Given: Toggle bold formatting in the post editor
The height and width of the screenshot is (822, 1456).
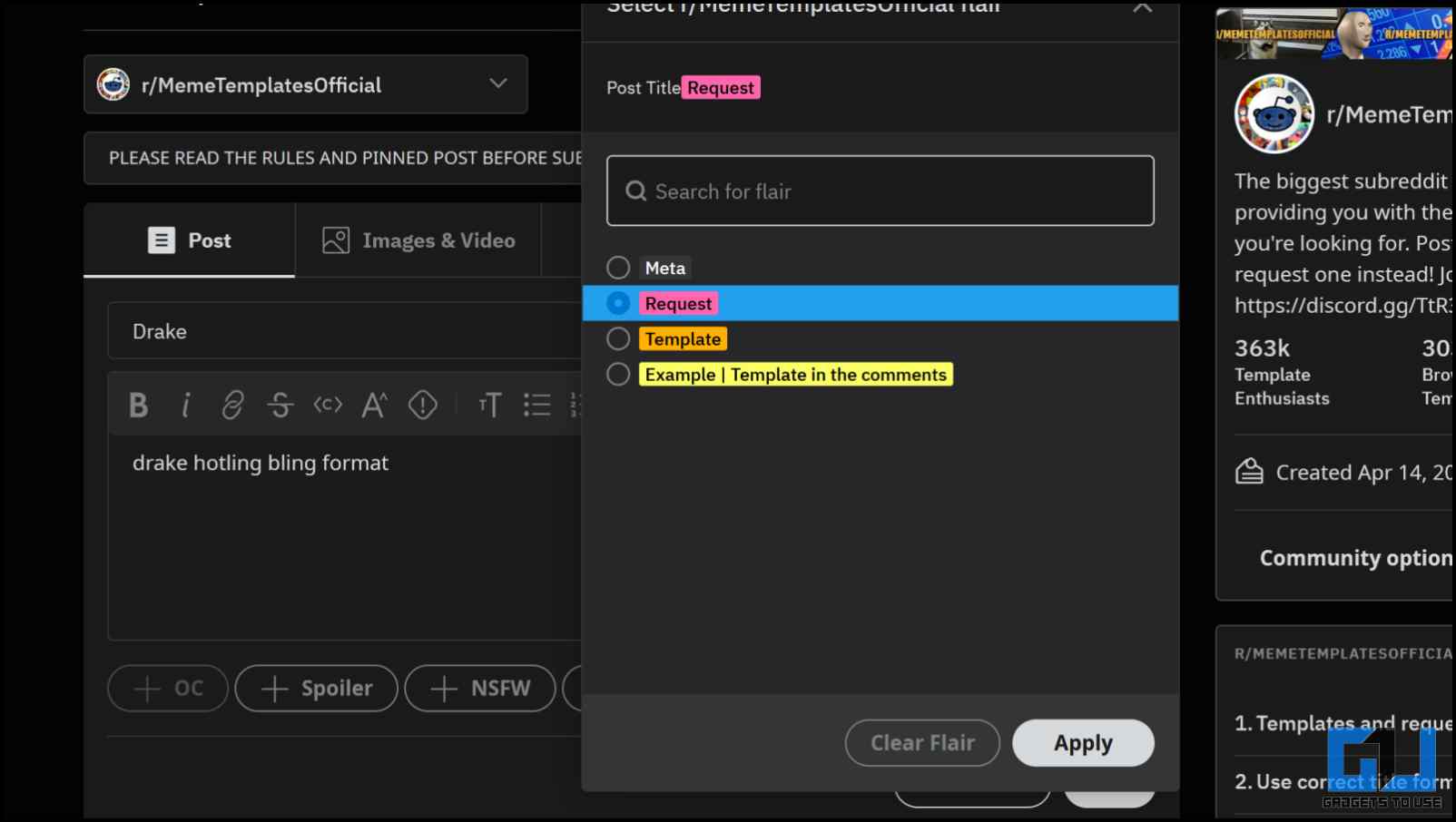Looking at the screenshot, I should point(138,405).
